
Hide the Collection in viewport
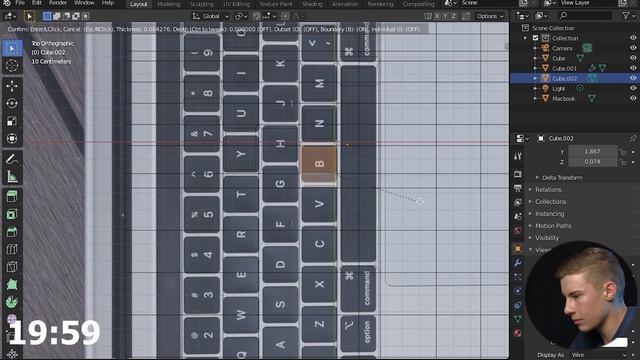click(x=633, y=38)
